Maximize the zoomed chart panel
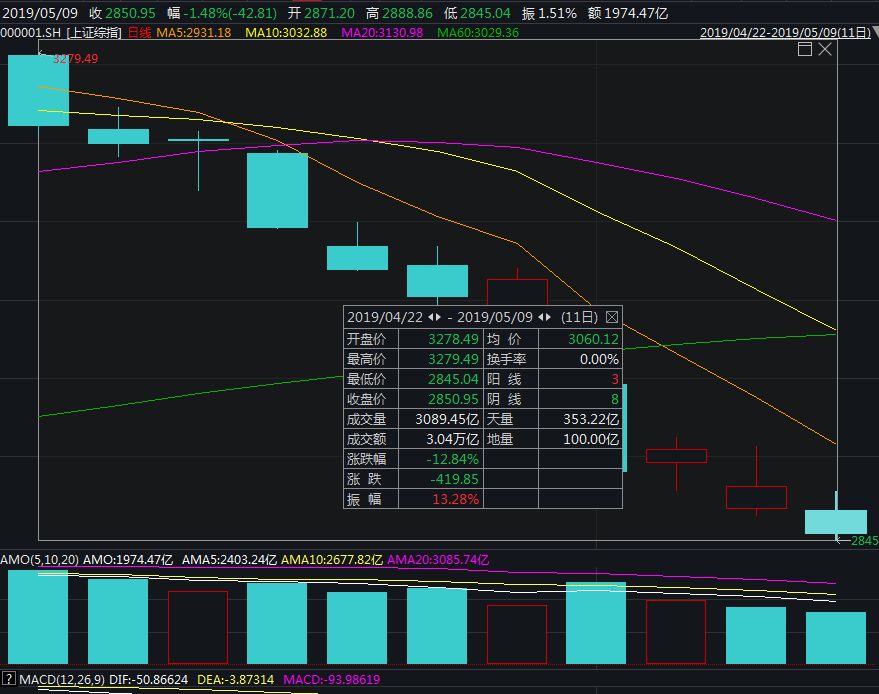The height and width of the screenshot is (694, 879). tap(804, 49)
